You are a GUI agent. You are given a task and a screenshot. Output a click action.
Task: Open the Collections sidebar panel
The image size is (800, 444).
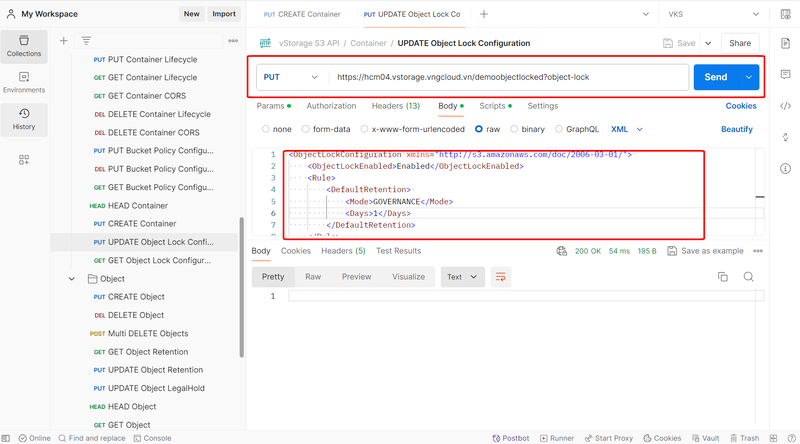point(24,46)
